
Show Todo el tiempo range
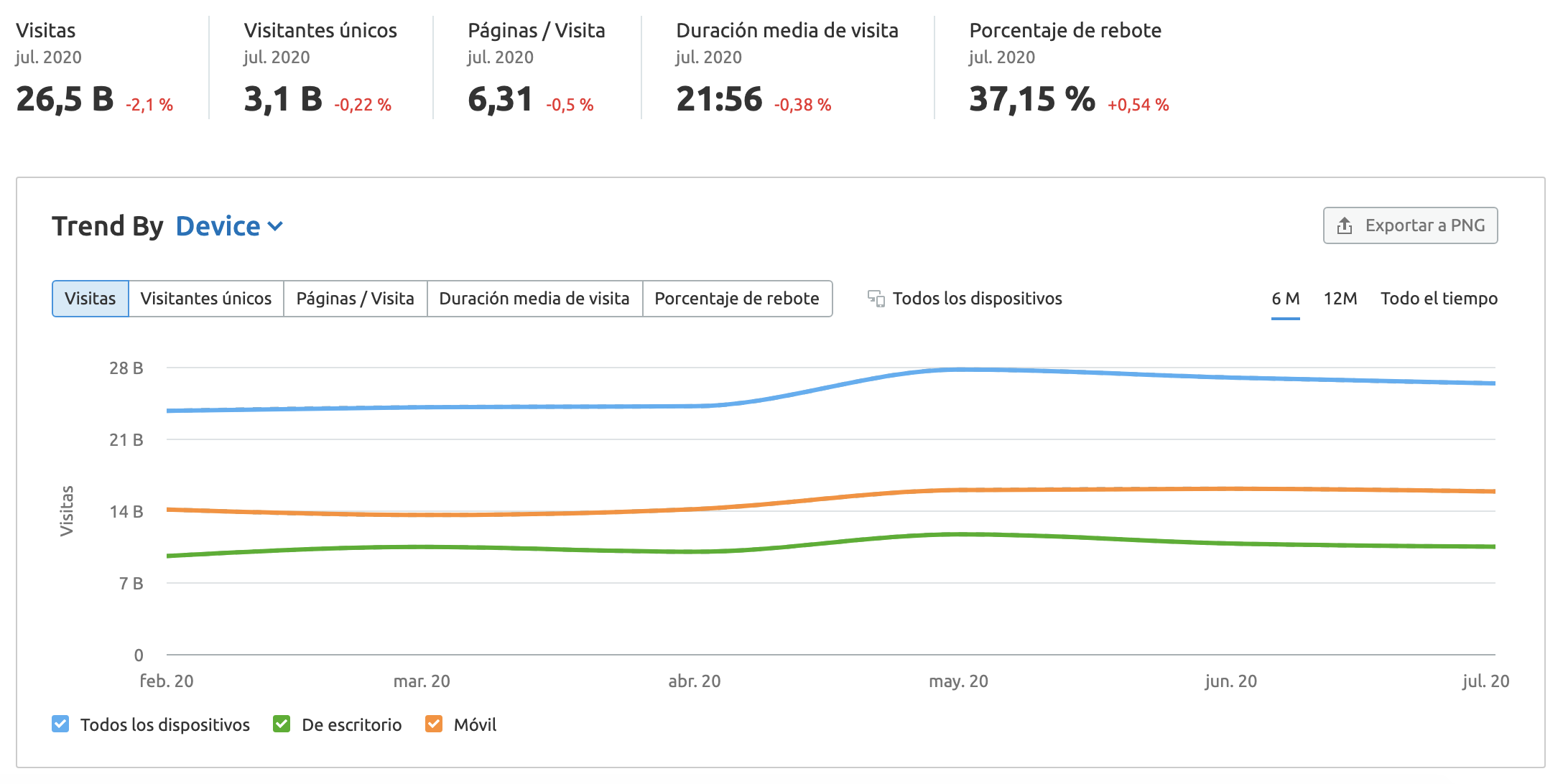click(x=1439, y=299)
